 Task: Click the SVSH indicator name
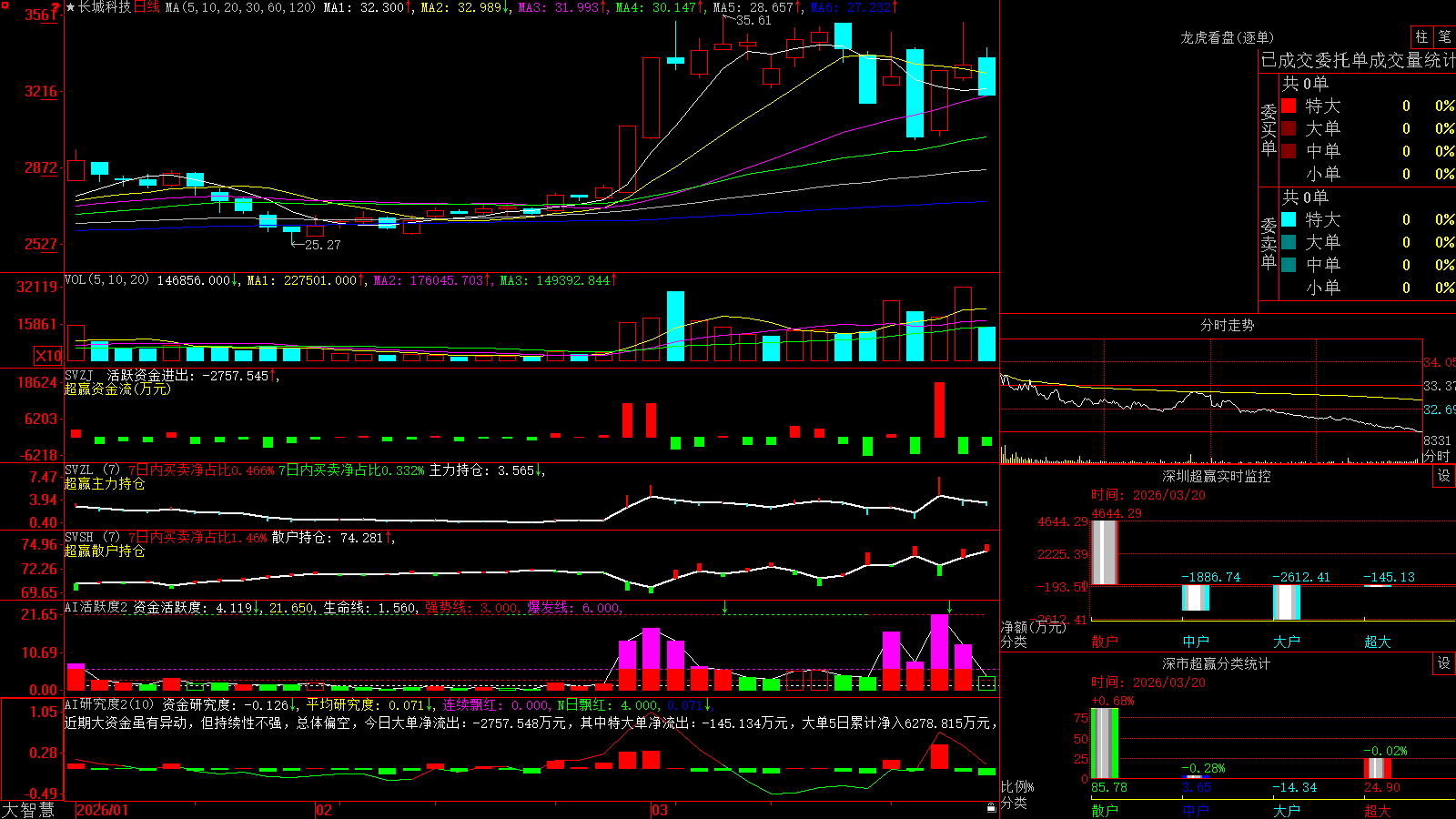79,538
